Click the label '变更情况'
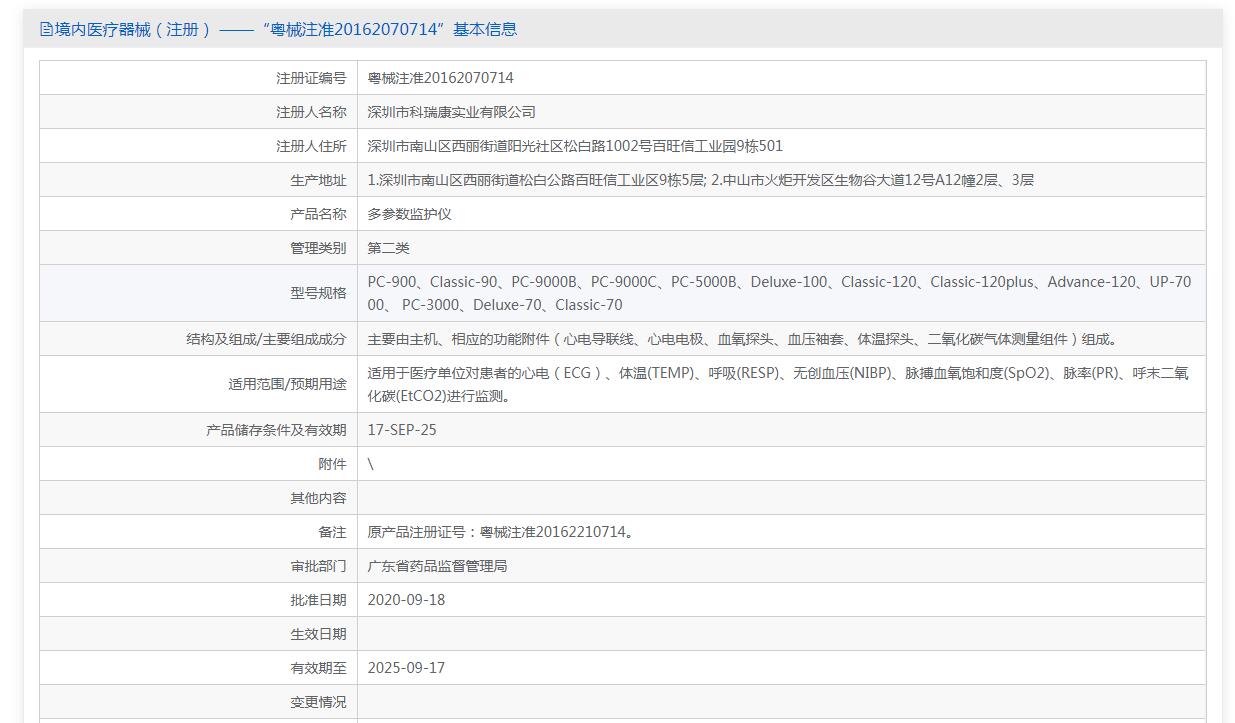Screen dimensions: 1235x723 pyautogui.click(x=318, y=702)
